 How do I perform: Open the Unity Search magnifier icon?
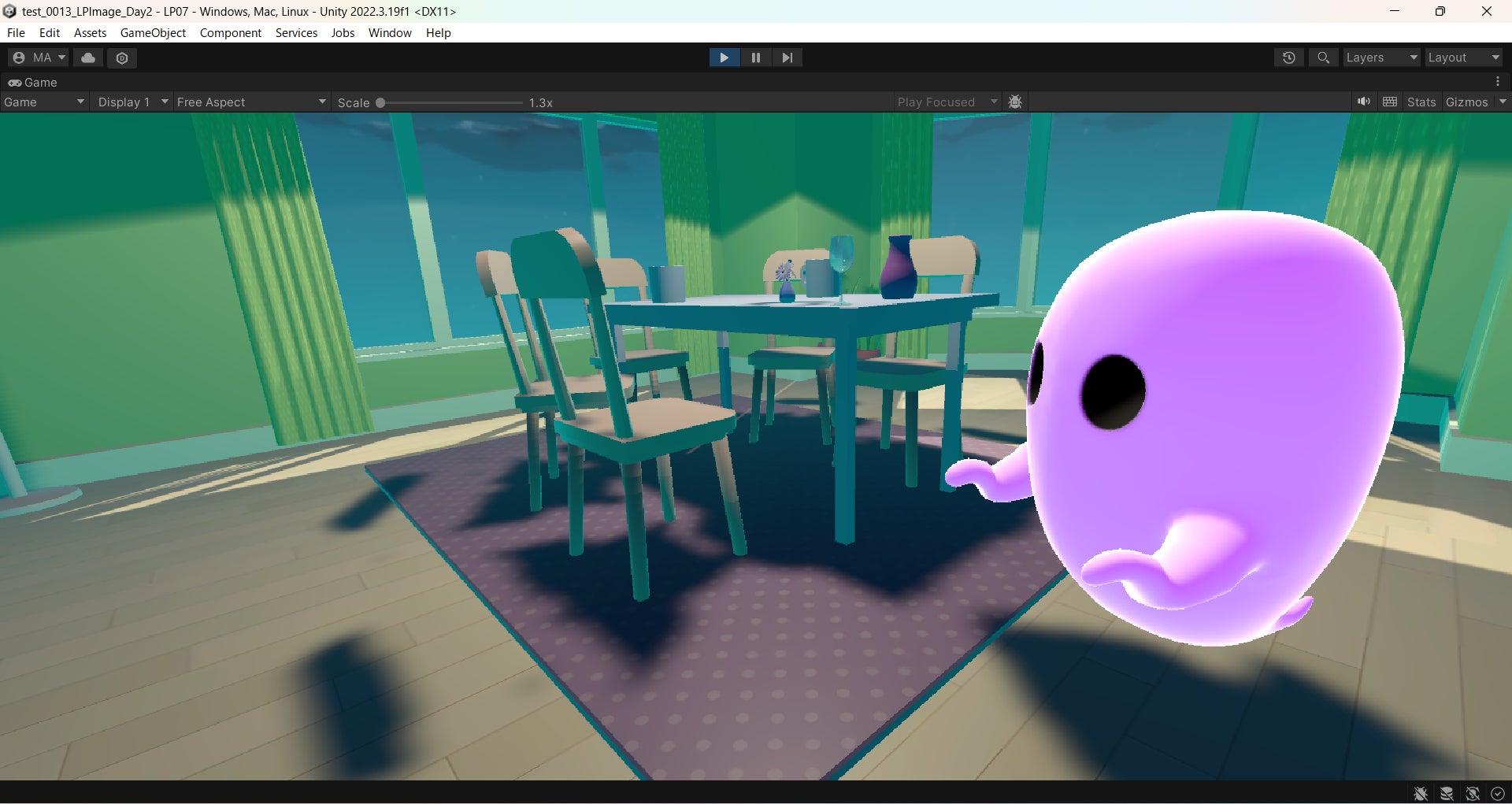[1323, 57]
